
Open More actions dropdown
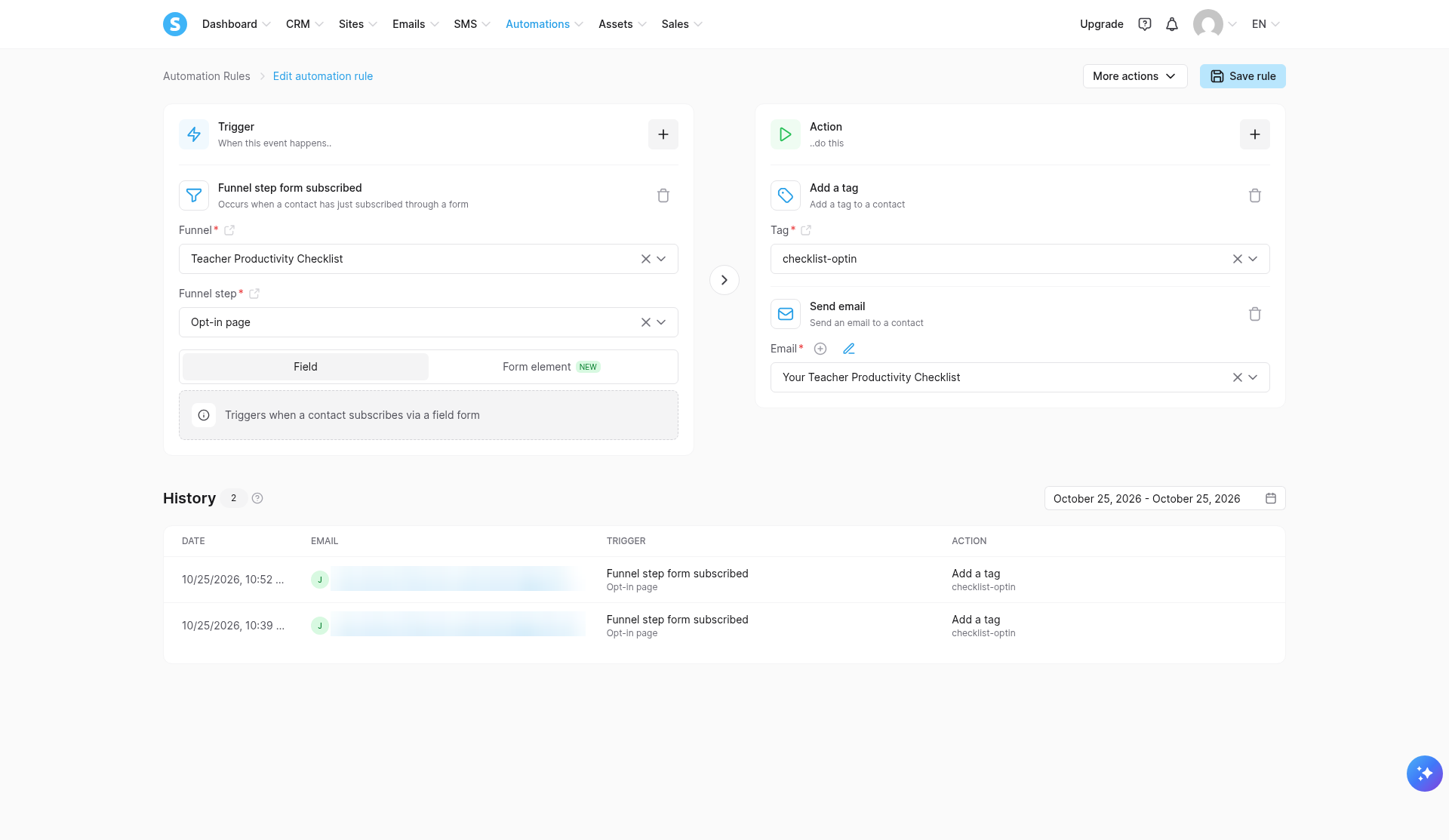(1135, 76)
